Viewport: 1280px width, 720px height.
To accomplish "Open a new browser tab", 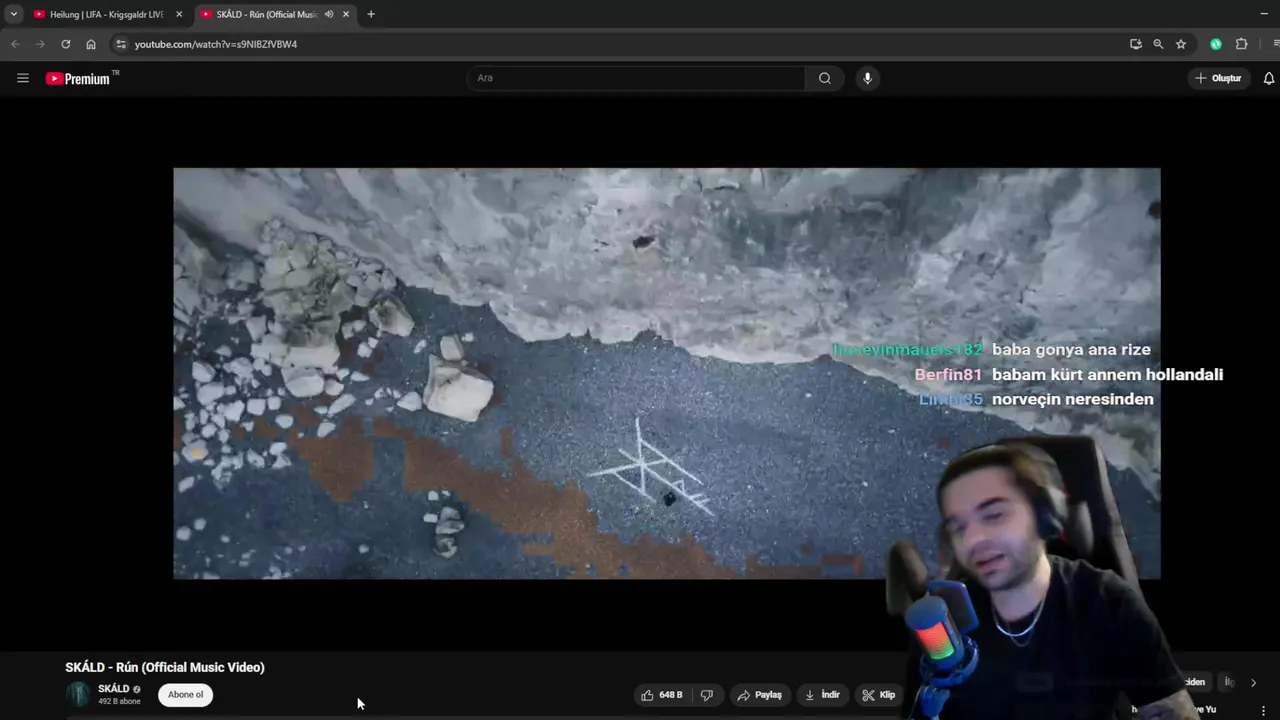I will (371, 14).
